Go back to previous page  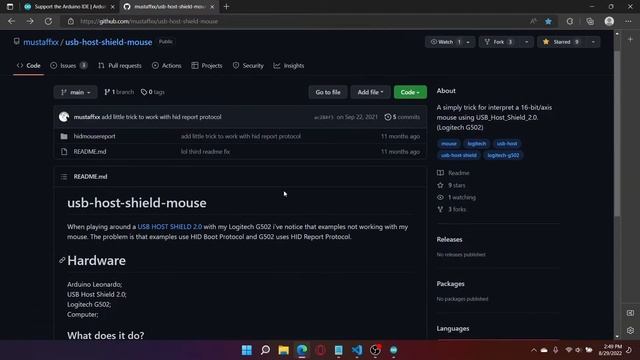tap(11, 21)
